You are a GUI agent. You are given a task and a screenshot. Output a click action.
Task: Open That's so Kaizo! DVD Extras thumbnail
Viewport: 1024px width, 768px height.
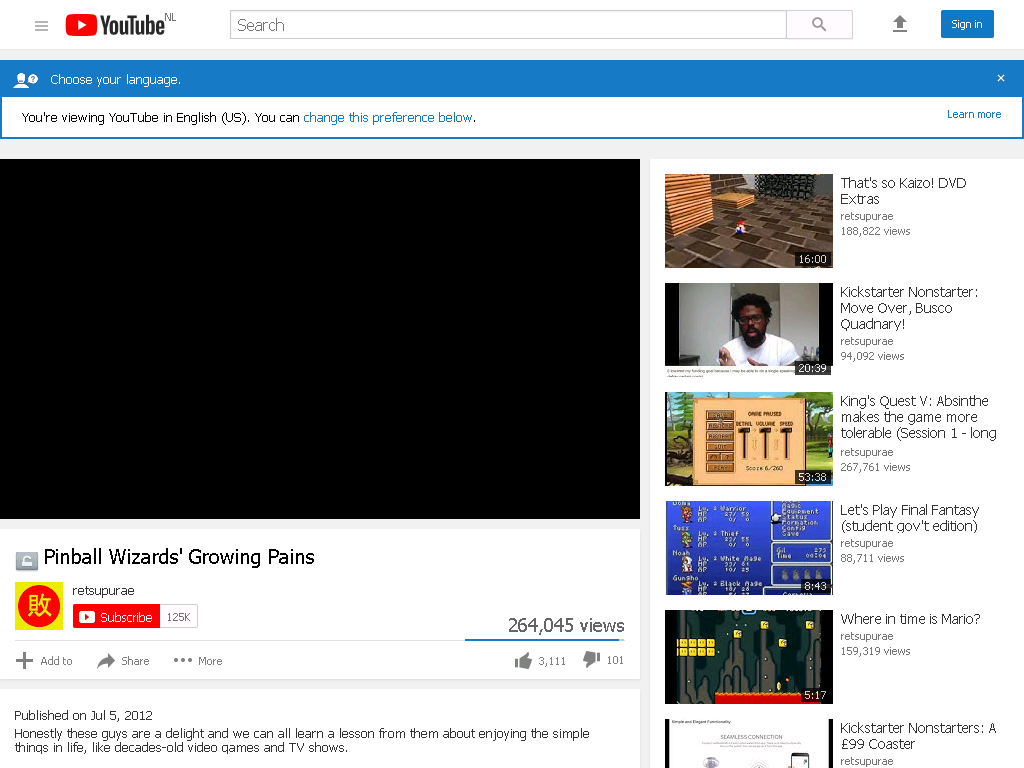click(x=748, y=221)
